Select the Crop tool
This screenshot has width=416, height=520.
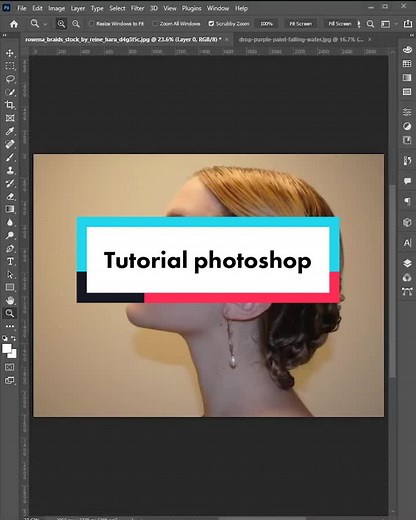10,105
